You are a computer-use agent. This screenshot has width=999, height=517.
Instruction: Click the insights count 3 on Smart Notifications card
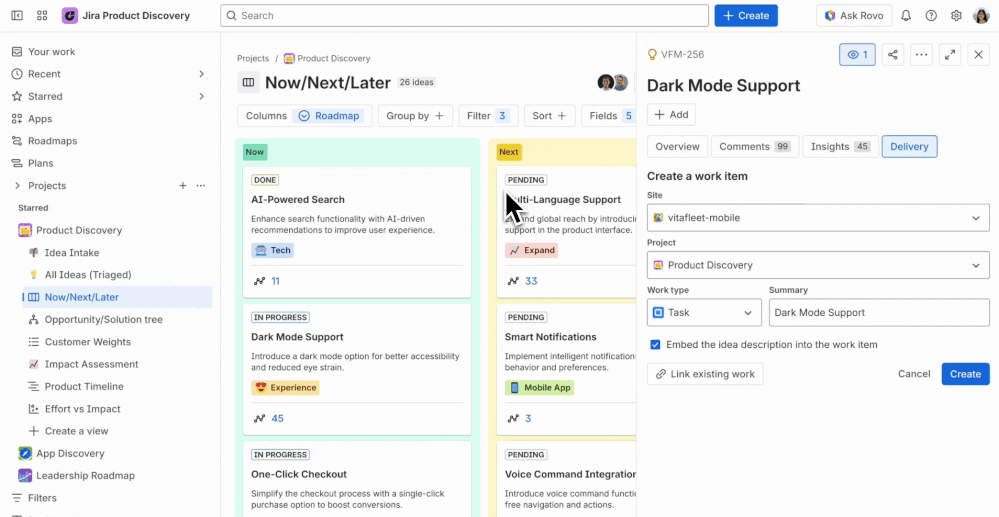coord(528,419)
